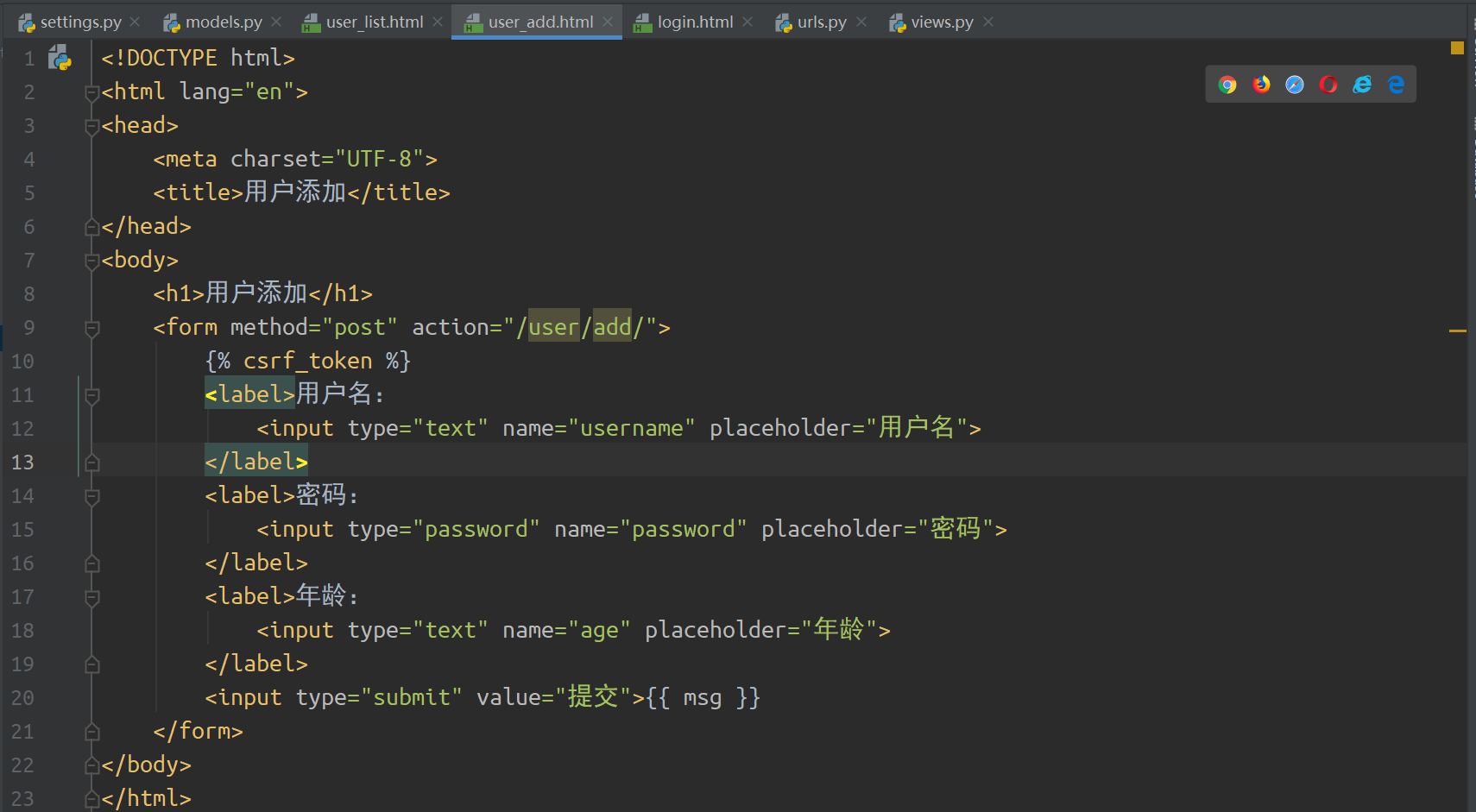Collapse the html tag fold on line 2

point(92,92)
